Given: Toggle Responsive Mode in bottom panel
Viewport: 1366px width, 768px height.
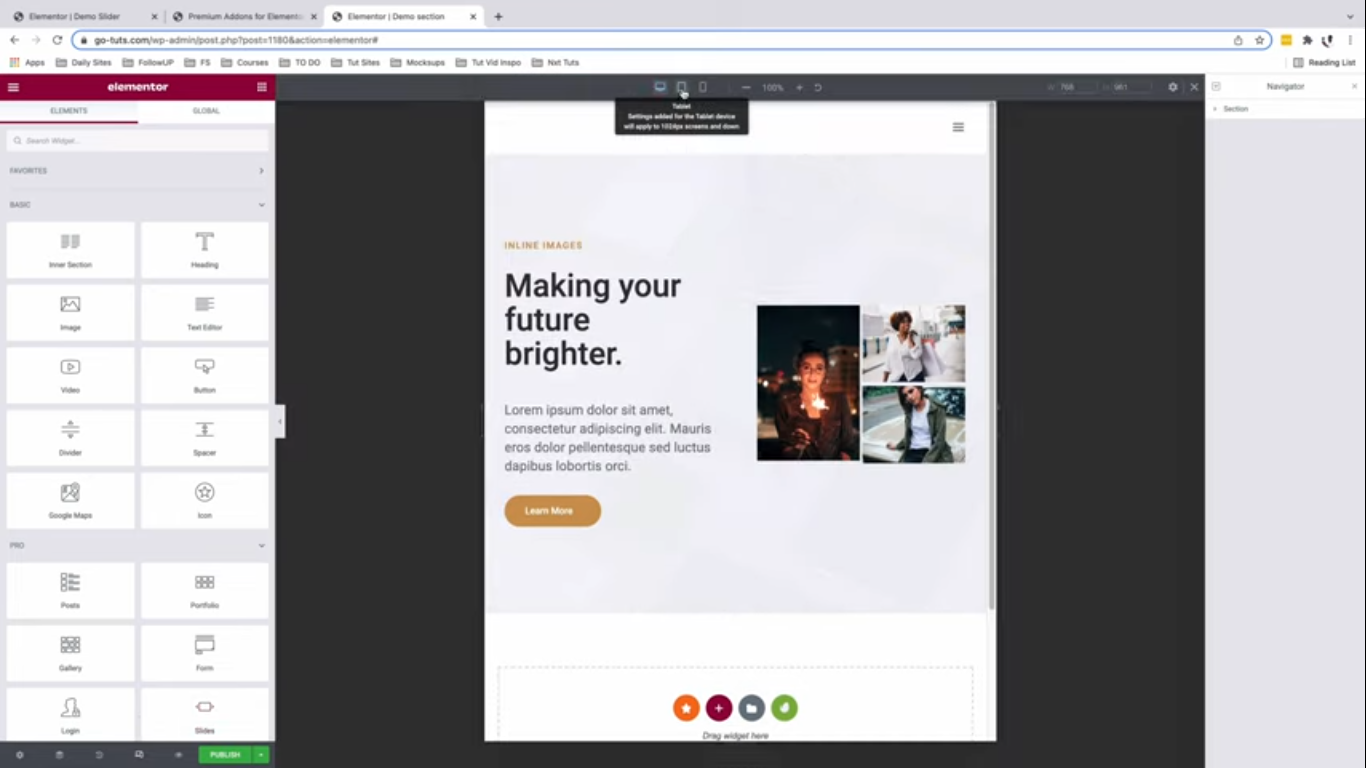Looking at the screenshot, I should point(139,755).
